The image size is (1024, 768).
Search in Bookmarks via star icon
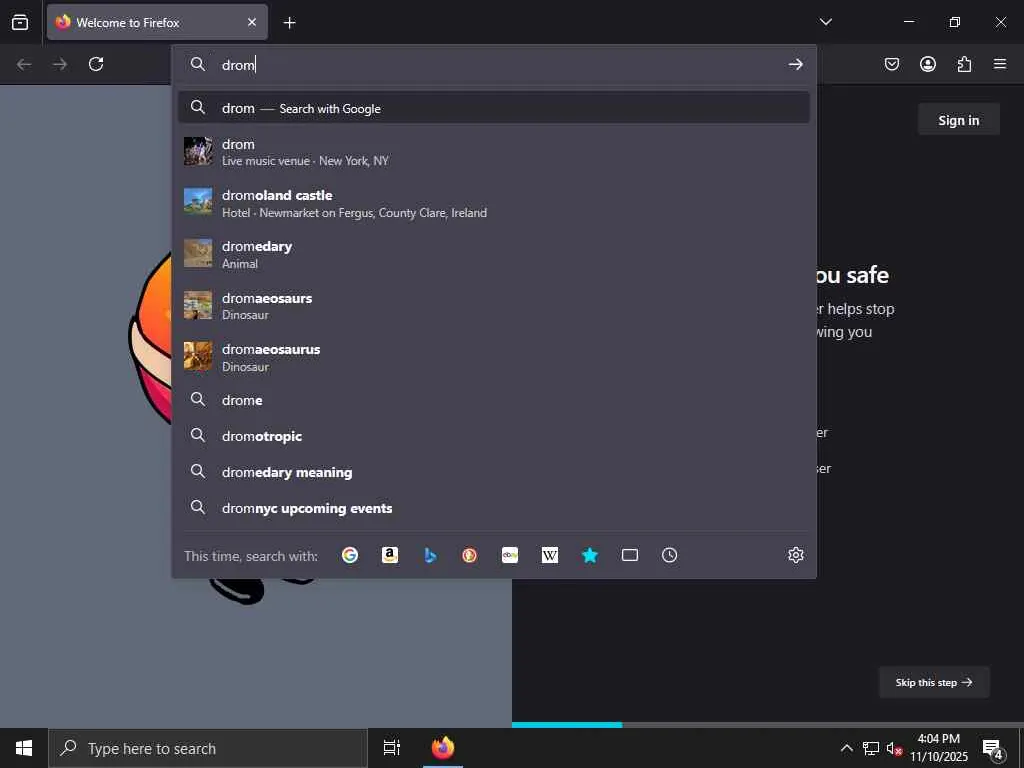pos(590,555)
